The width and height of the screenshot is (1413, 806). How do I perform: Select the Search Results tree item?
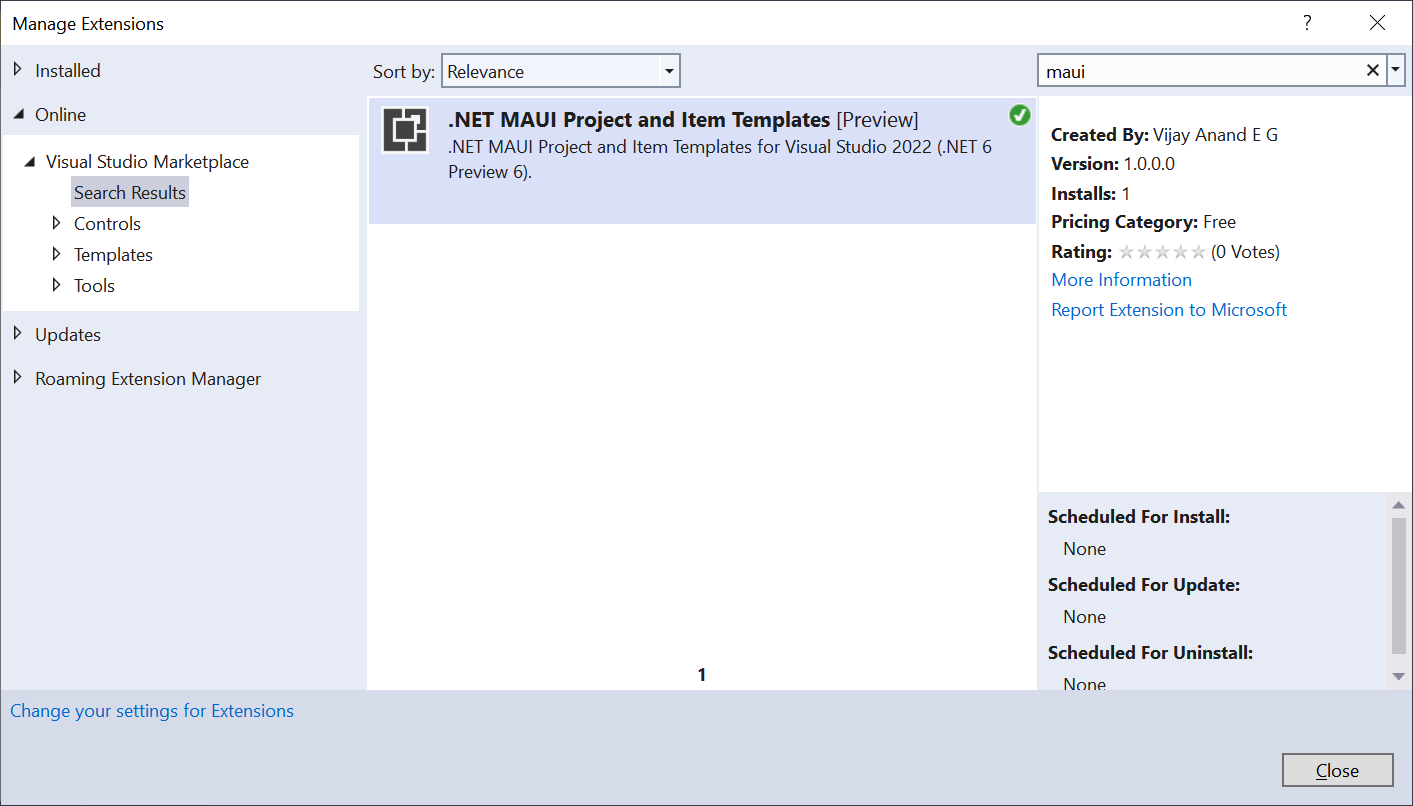point(129,191)
